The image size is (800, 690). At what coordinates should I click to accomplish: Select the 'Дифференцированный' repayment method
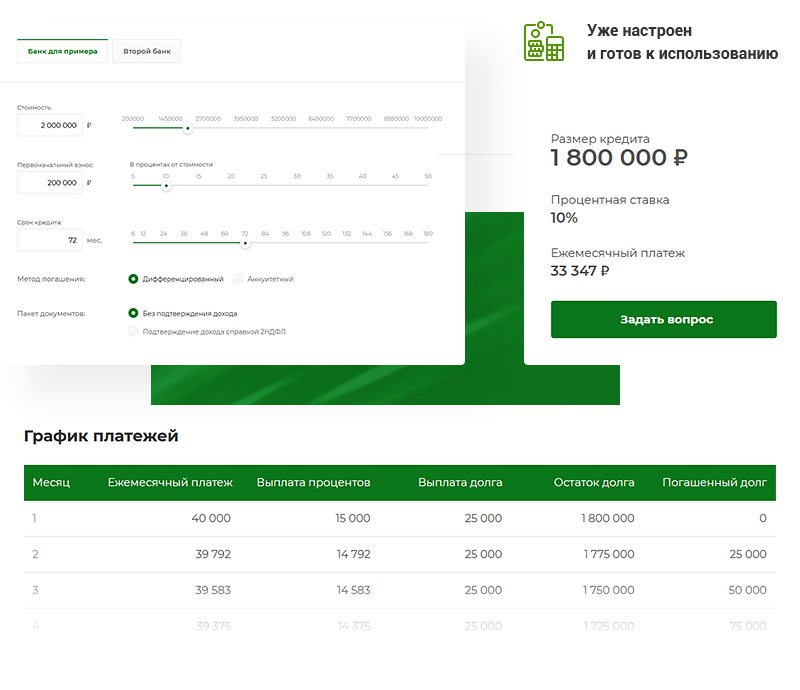coord(133,279)
